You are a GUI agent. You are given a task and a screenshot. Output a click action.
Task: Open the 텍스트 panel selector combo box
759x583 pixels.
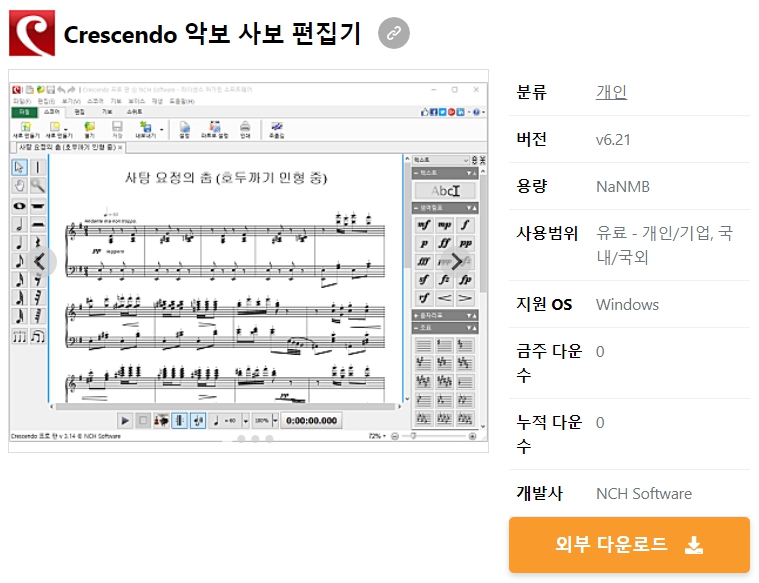[441, 160]
